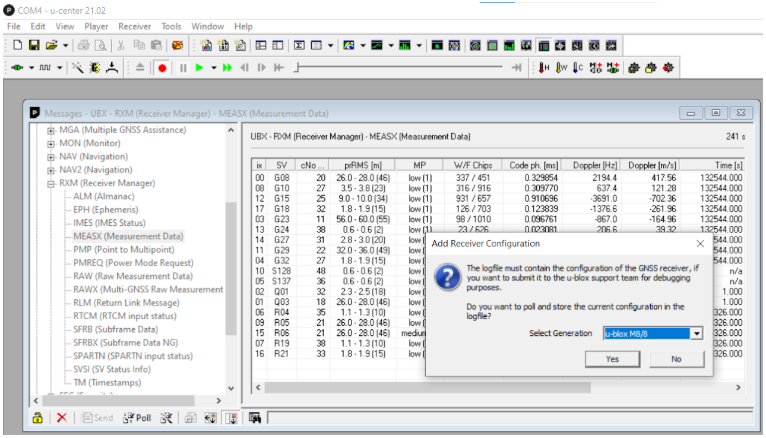Screen dimensions: 766x438
Task: Click the Coldstart thermometer C icon
Action: [x=578, y=68]
